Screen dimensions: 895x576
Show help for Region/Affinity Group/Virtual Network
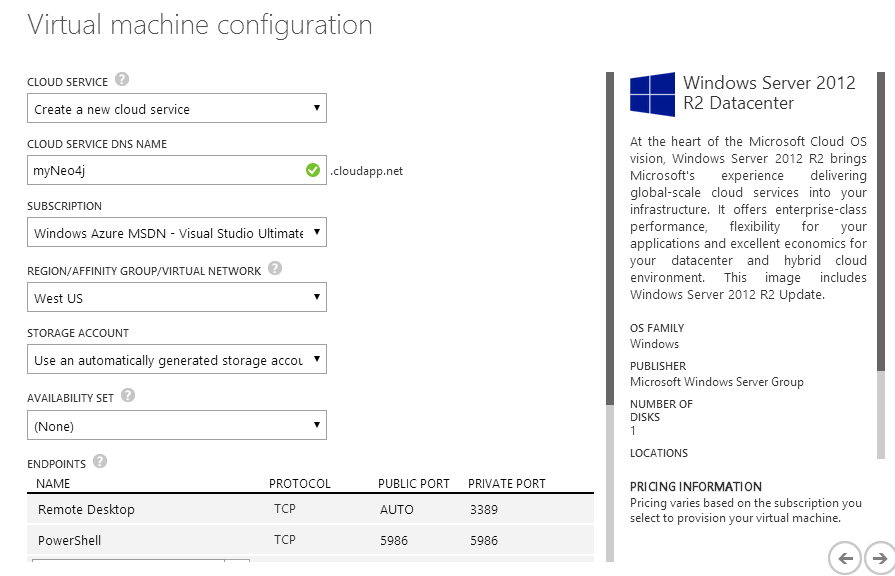click(275, 268)
